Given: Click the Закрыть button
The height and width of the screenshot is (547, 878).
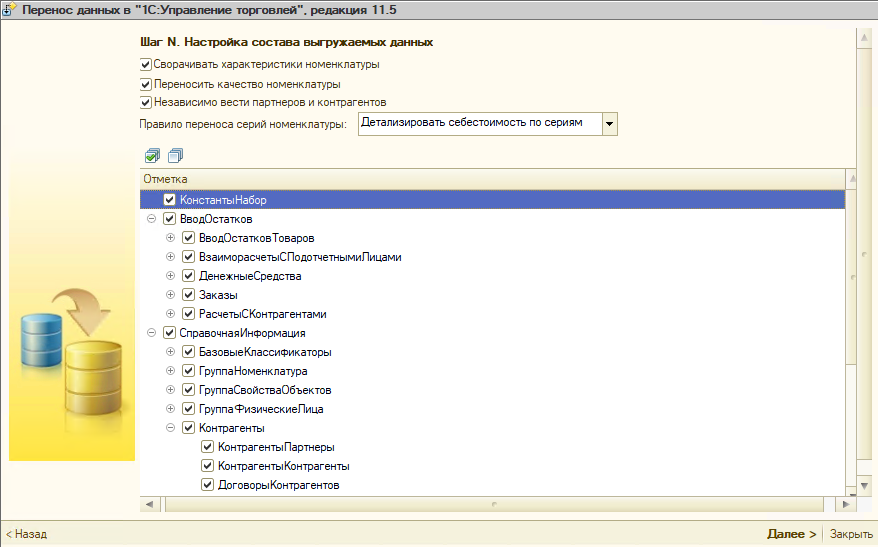Looking at the screenshot, I should pyautogui.click(x=851, y=534).
